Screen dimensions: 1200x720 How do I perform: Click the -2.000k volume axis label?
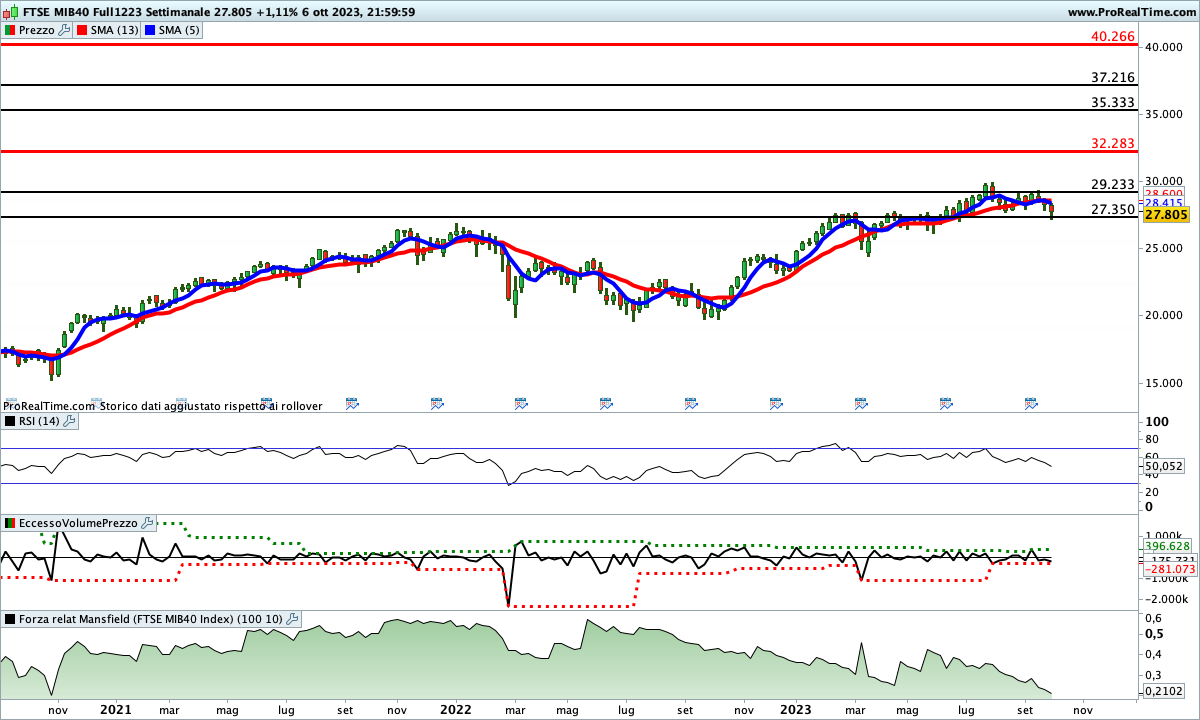point(1166,599)
